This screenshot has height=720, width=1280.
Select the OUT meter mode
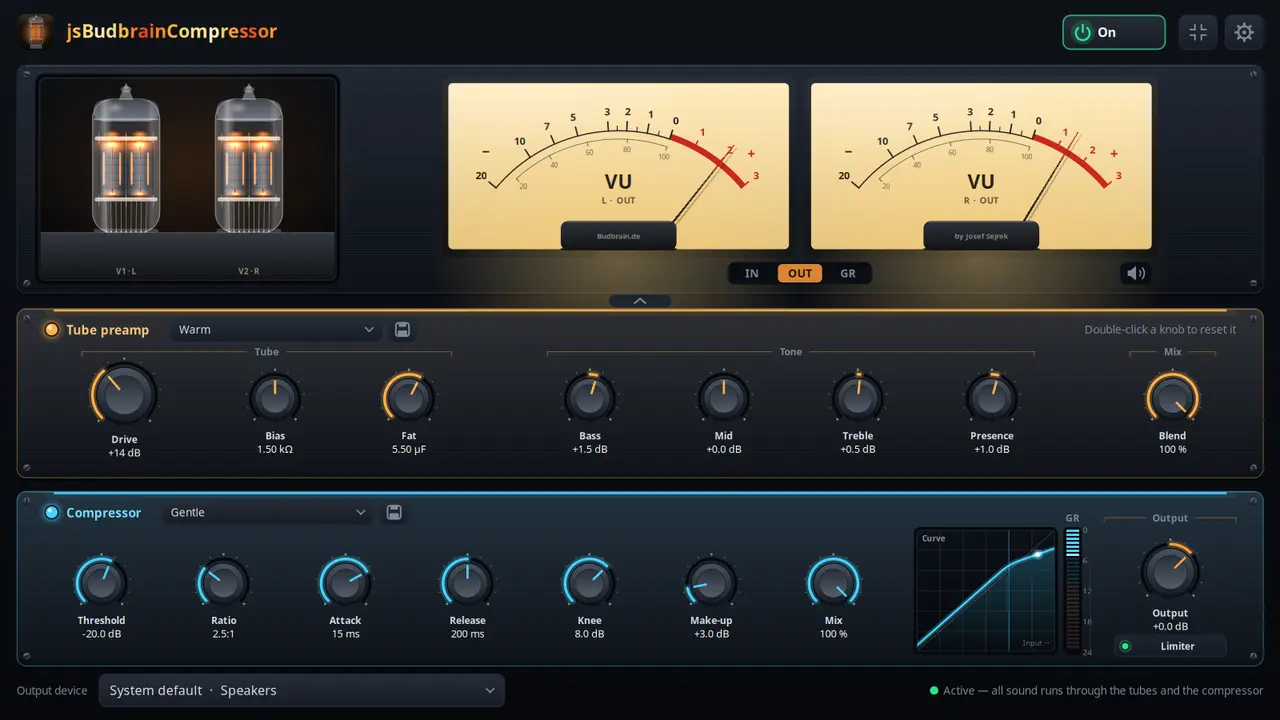point(800,274)
